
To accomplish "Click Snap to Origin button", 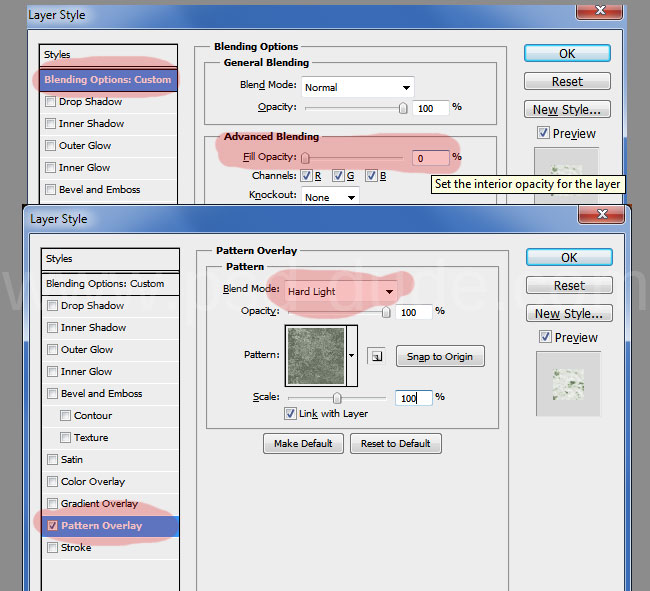I will [440, 356].
